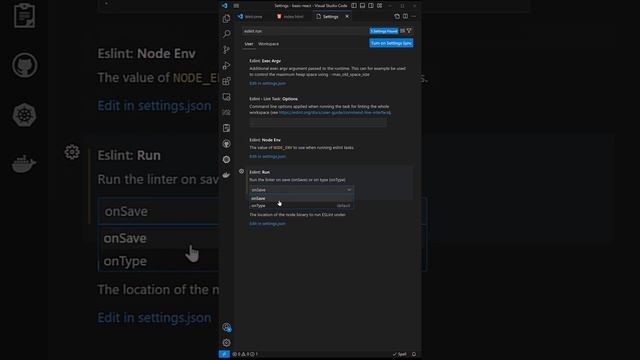Click the Lint Task Options text field
The image size is (640, 360).
(x=318, y=122)
